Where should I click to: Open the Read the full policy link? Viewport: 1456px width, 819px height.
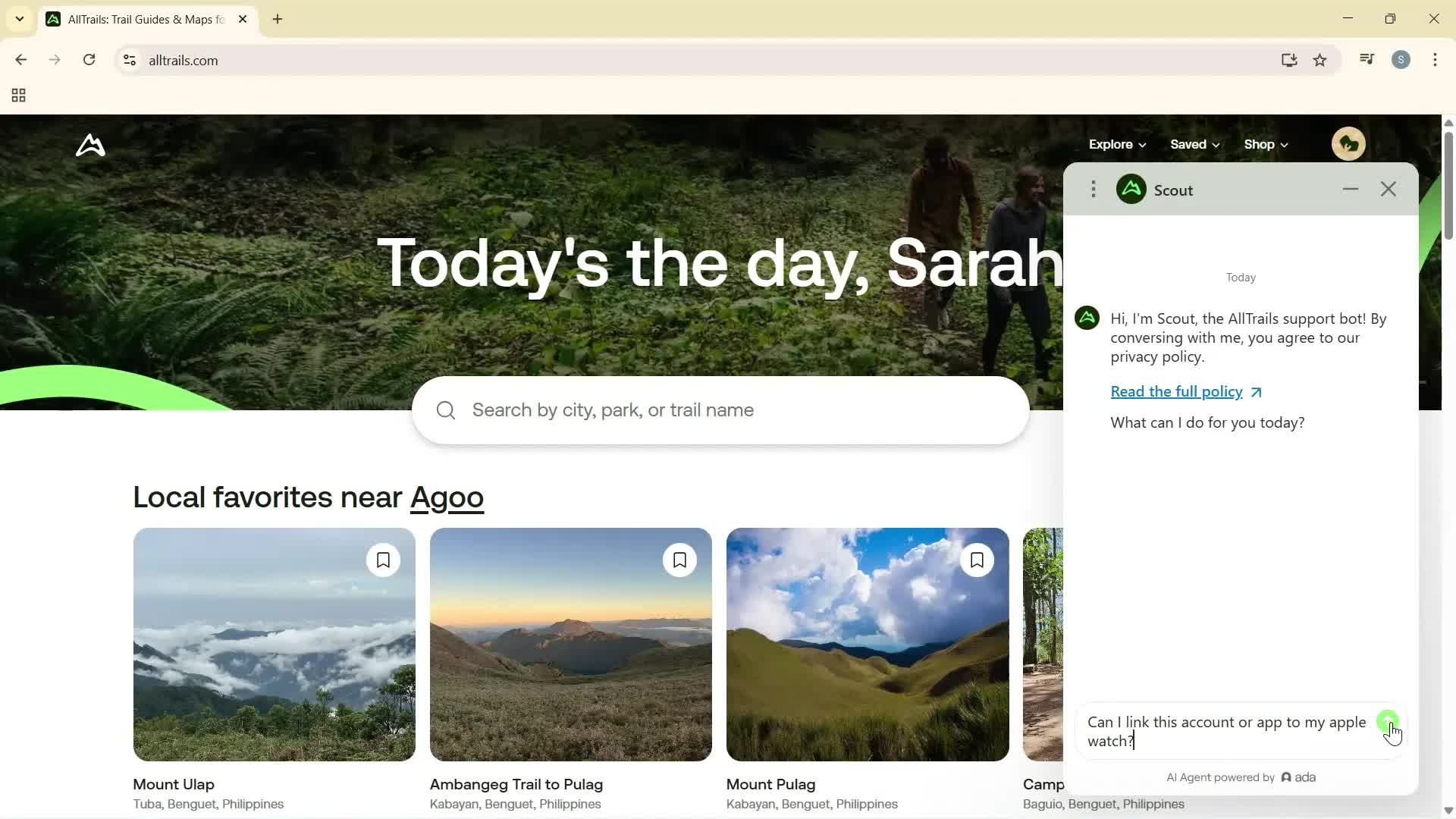1176,391
